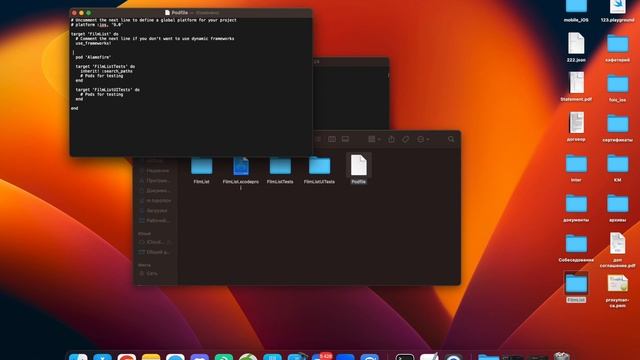Switch Finder to gallery view

click(x=345, y=139)
